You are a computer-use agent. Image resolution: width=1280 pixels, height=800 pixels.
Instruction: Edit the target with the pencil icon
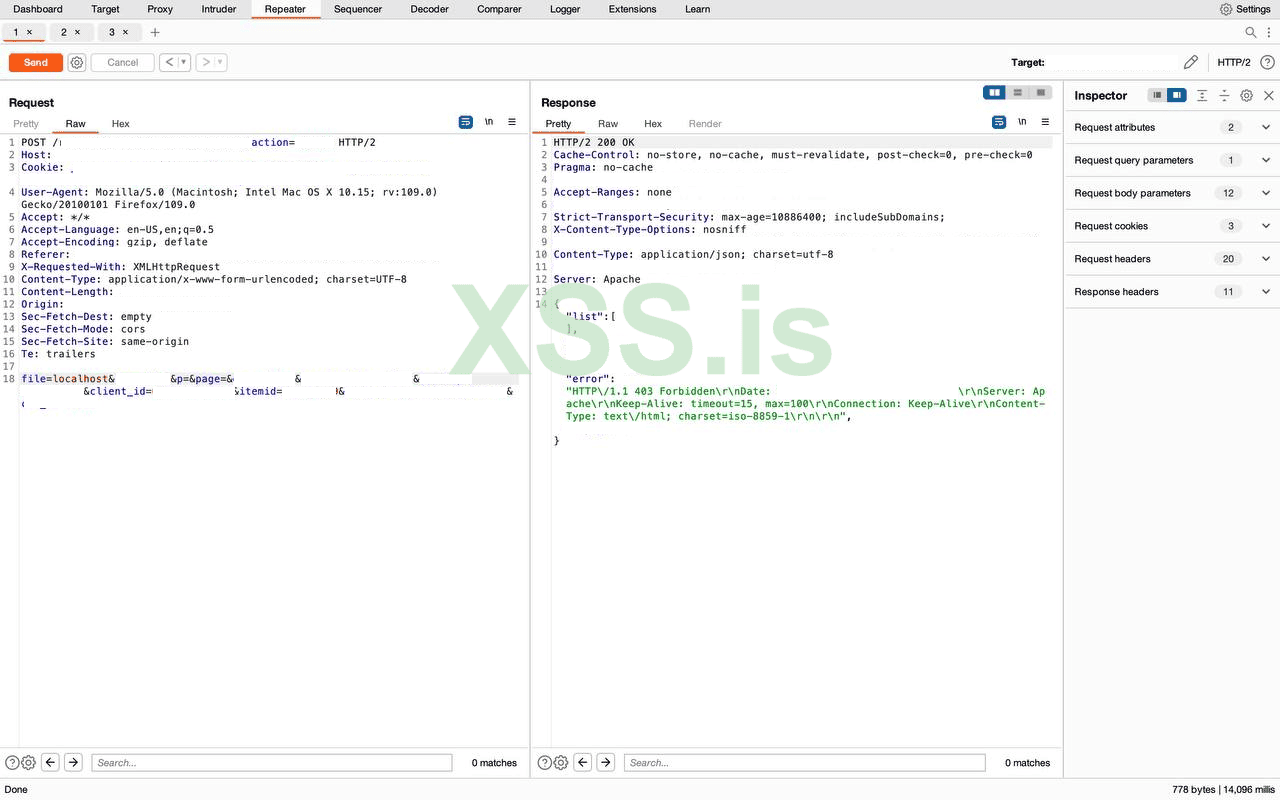(x=1190, y=62)
